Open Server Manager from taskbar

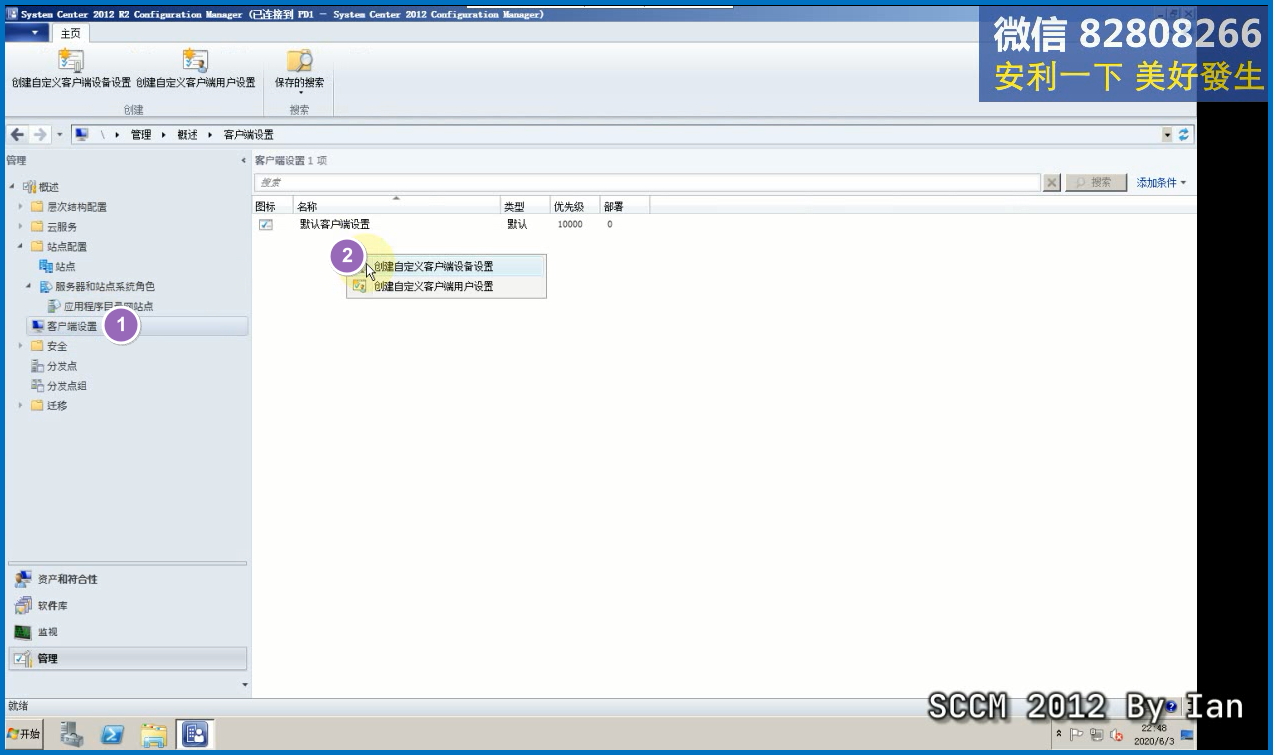click(71, 735)
